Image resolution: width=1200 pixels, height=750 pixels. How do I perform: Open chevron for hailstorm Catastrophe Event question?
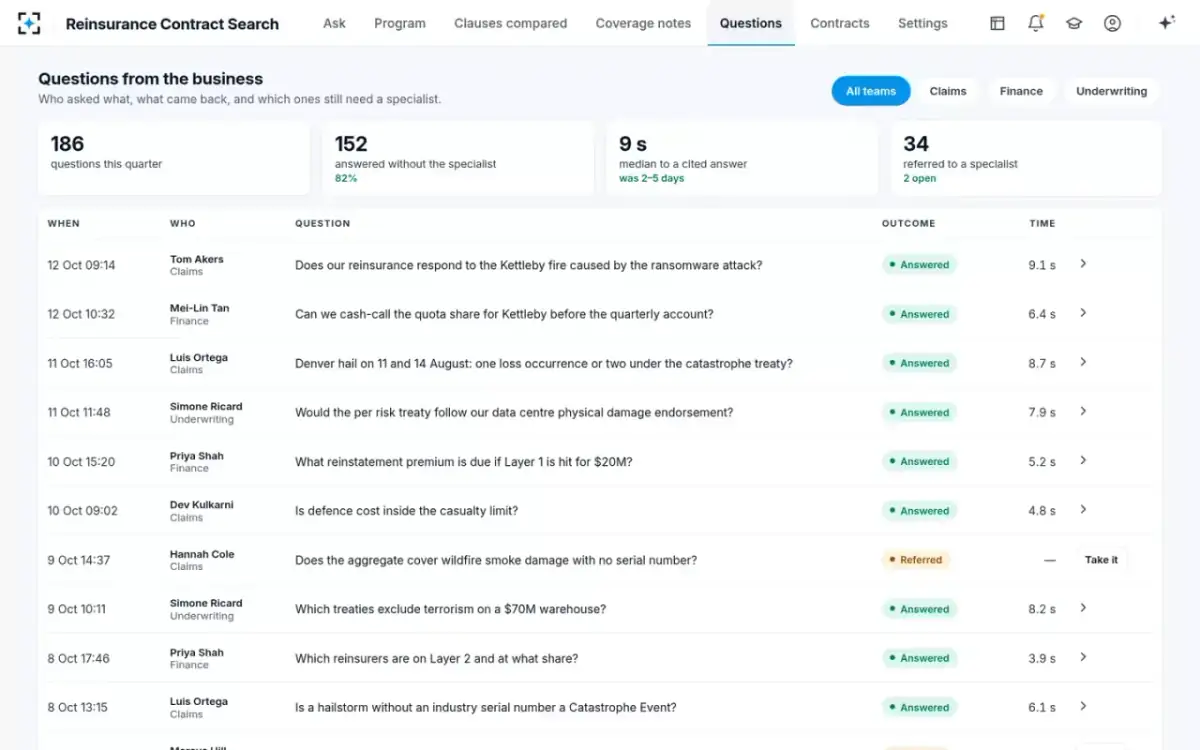tap(1083, 706)
